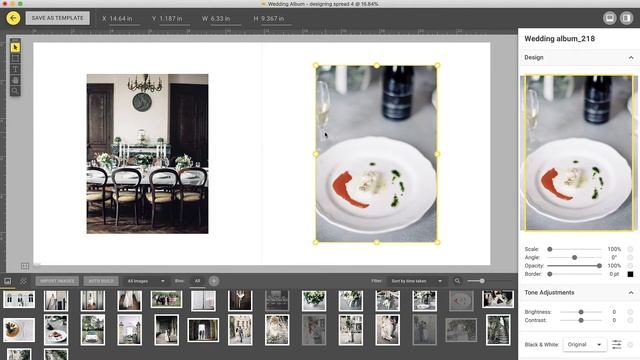Click the reset circle next to Black & White
The image size is (640, 360).
point(631,344)
